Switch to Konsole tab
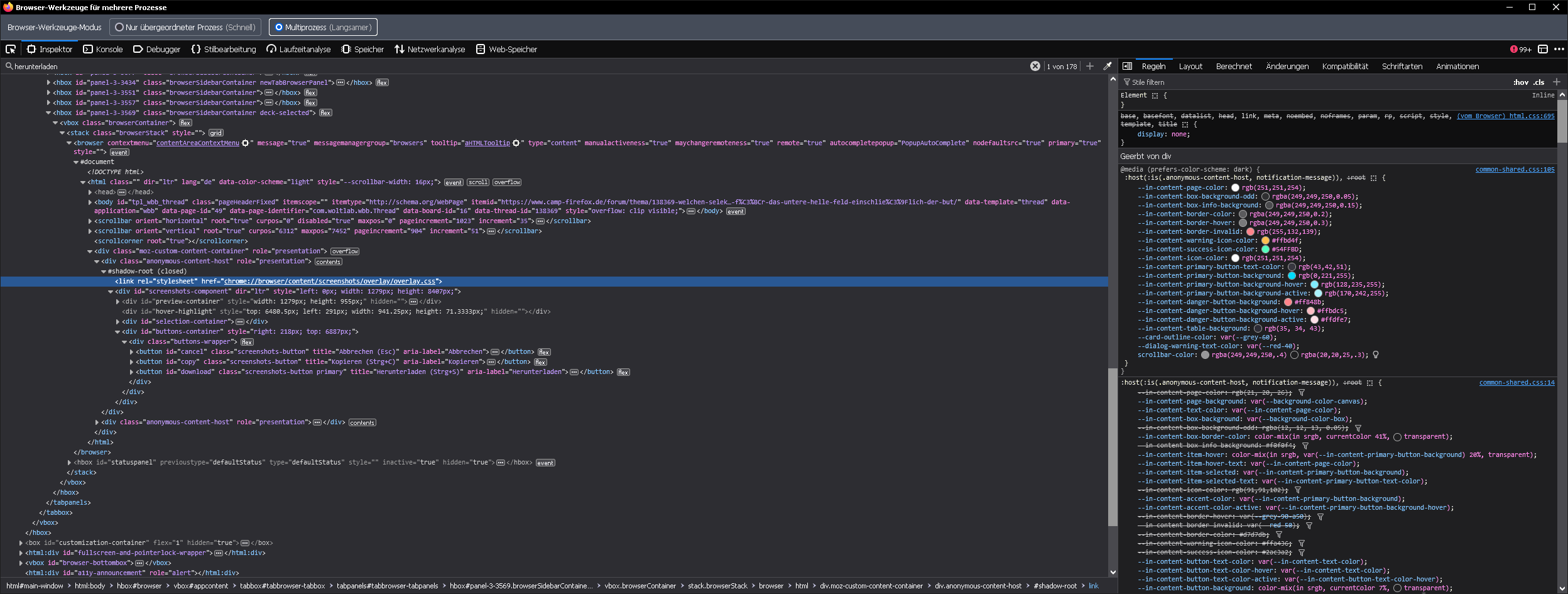Viewport: 1568px width, 594px height. pos(103,49)
